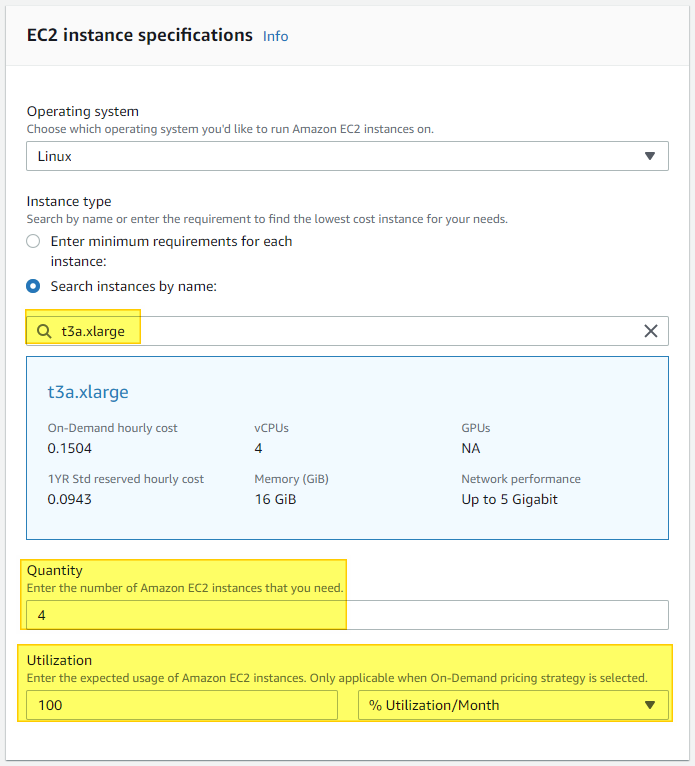Focus the instance name search field with t3a.xlarge
Image resolution: width=695 pixels, height=766 pixels.
347,331
